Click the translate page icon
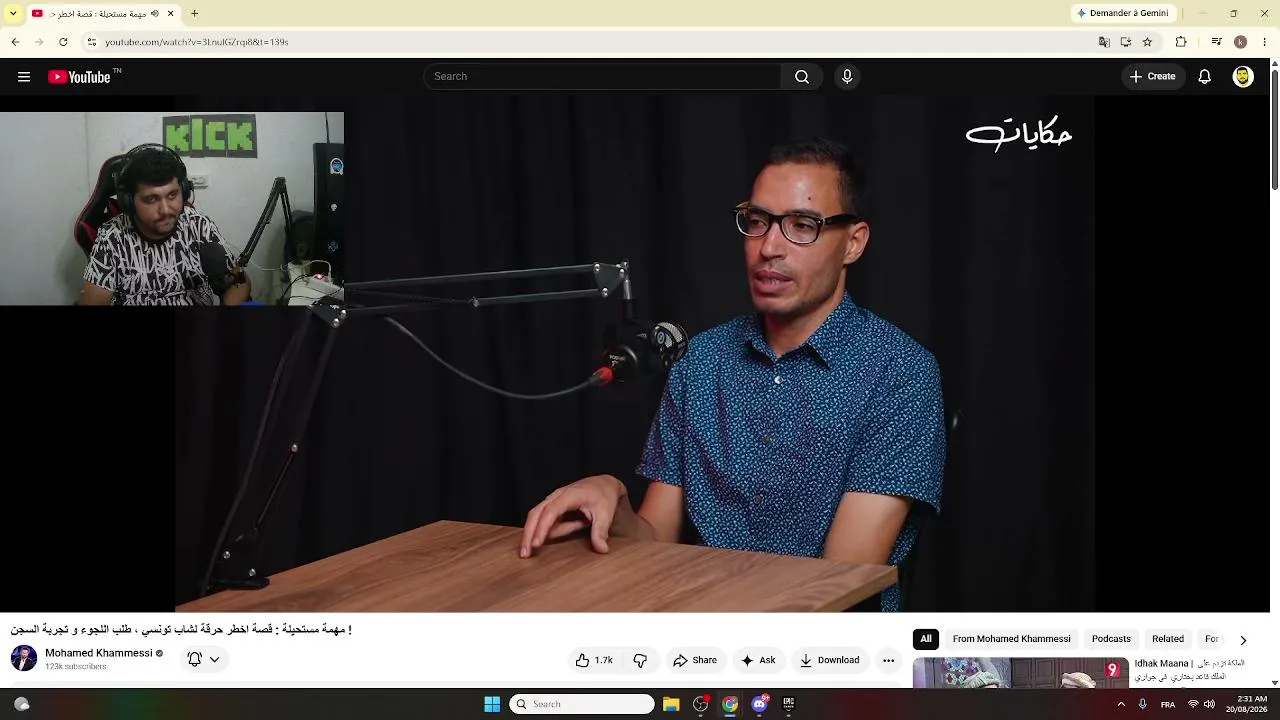The height and width of the screenshot is (720, 1280). [1104, 42]
